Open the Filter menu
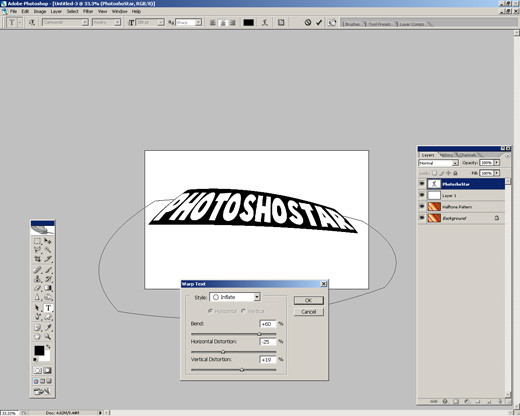 click(x=88, y=11)
